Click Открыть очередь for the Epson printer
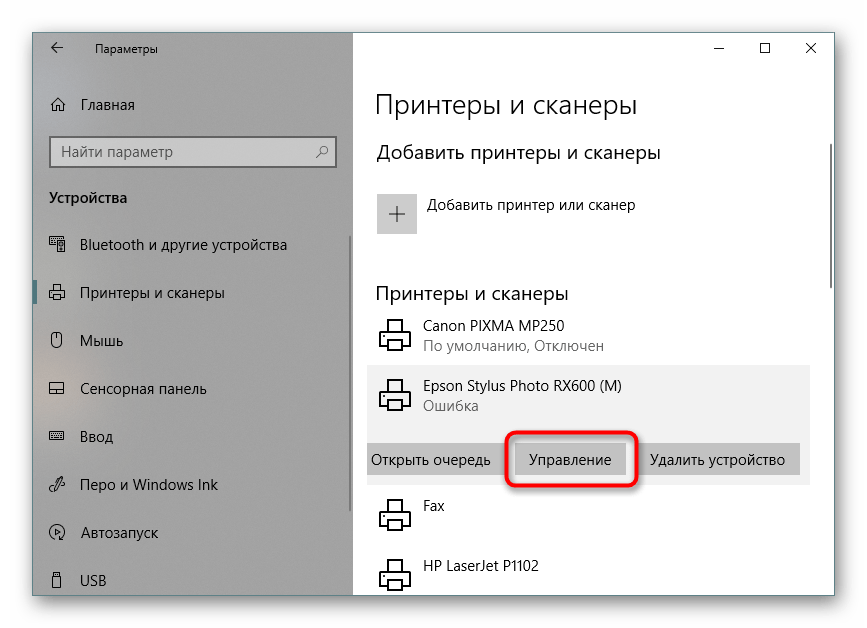Image resolution: width=867 pixels, height=628 pixels. point(434,459)
